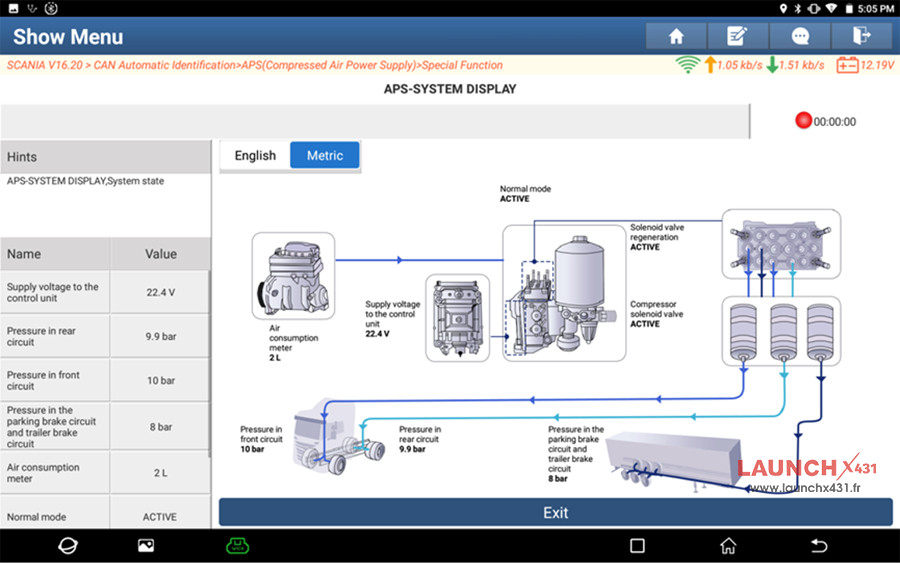Tap 'Pressure in front circuit' diagram label
900x563 pixels.
pyautogui.click(x=261, y=439)
